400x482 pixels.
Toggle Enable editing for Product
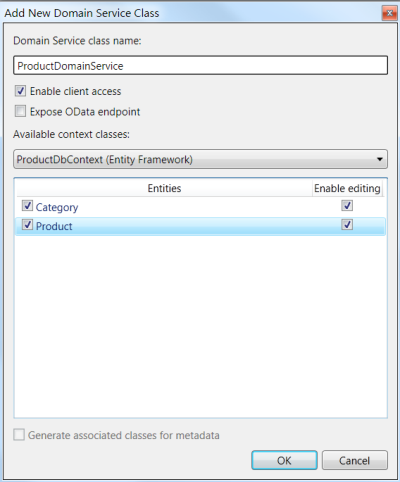[347, 225]
